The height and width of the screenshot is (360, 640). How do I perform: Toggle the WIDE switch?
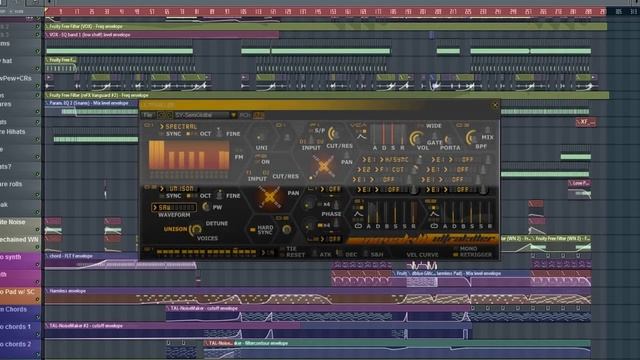click(x=430, y=126)
